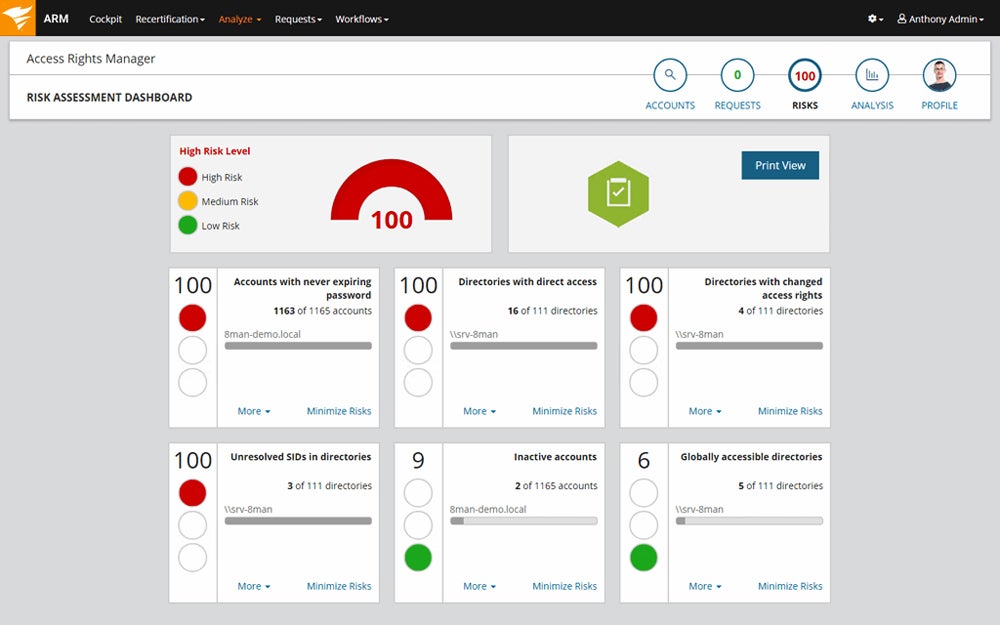Click the green risk assessment clipboard icon
This screenshot has height=625, width=1000.
[618, 191]
